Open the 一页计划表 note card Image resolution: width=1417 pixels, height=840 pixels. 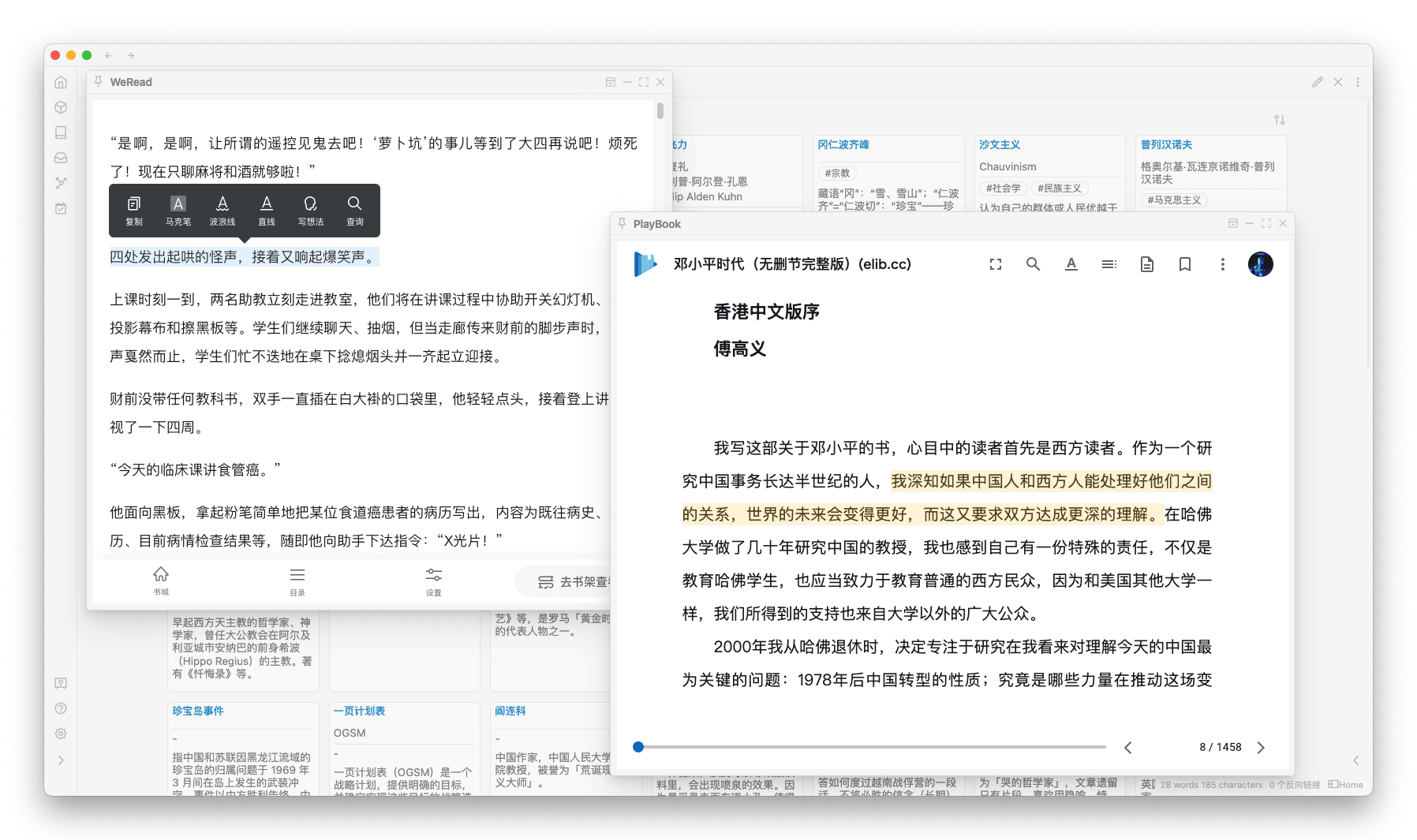pos(359,711)
